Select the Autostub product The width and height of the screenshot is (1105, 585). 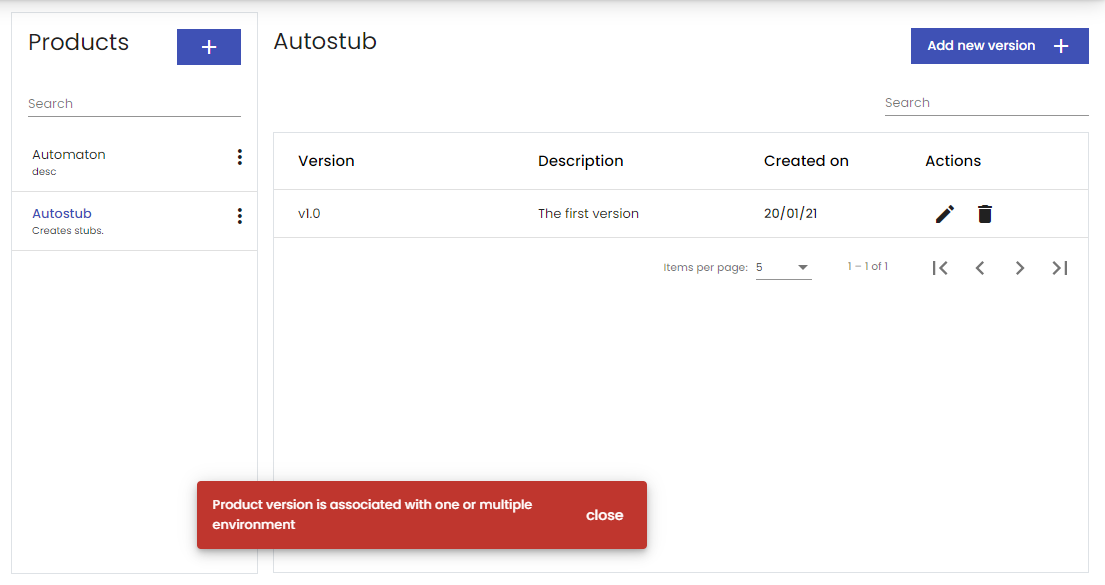pos(134,221)
